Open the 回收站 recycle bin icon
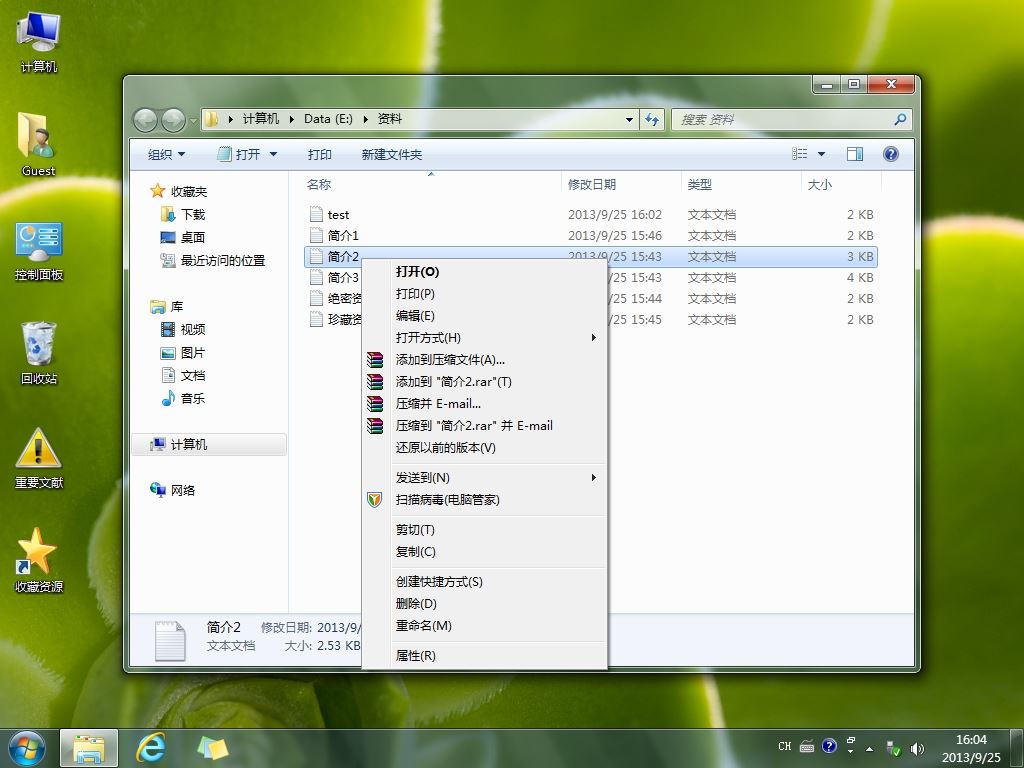1024x768 pixels. 39,353
